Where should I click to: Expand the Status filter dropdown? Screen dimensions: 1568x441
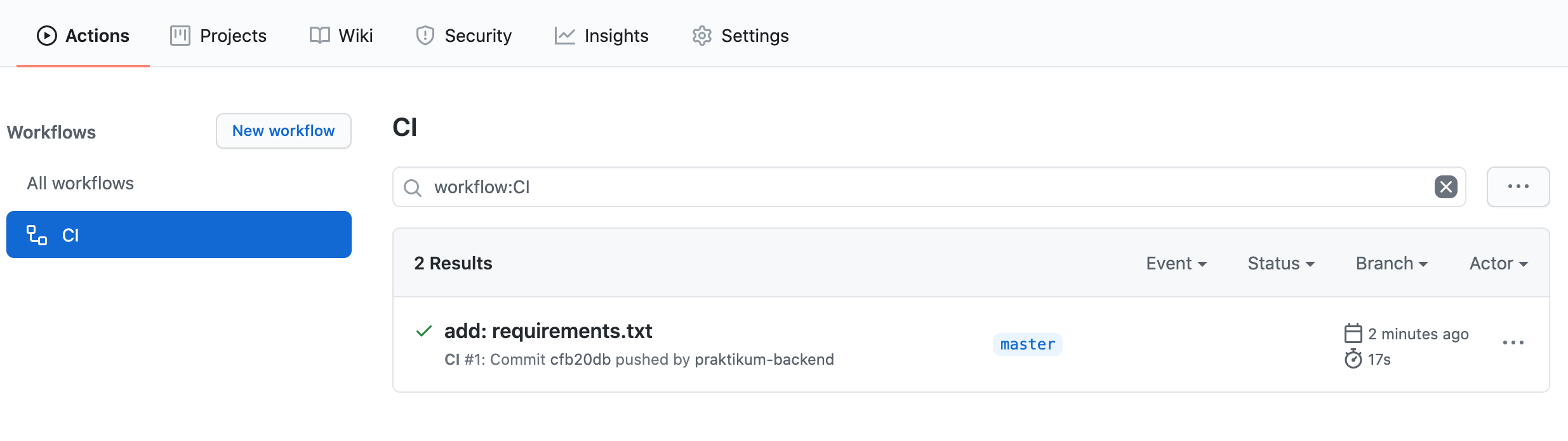[1281, 263]
